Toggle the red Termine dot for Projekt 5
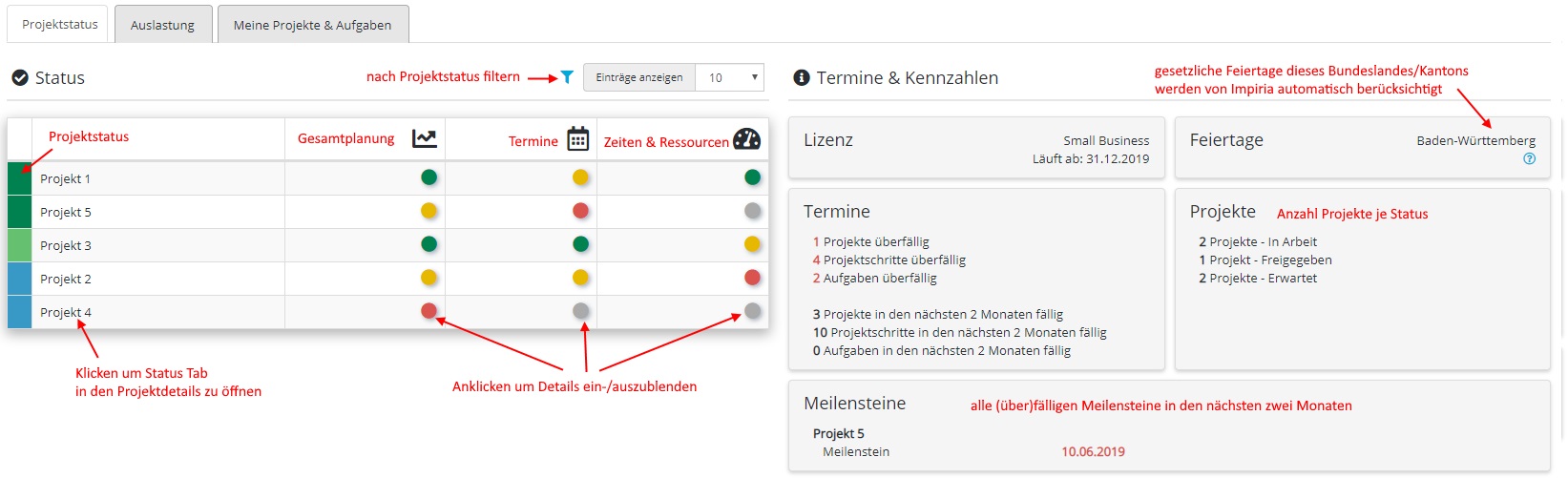Screen dimensions: 1568x478 click(x=580, y=210)
